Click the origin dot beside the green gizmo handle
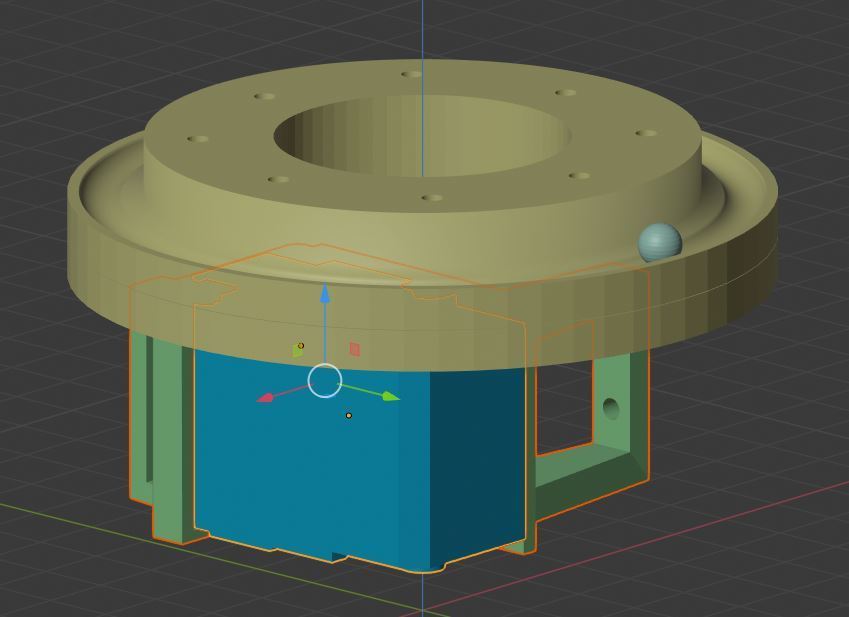The image size is (849, 617). click(301, 345)
